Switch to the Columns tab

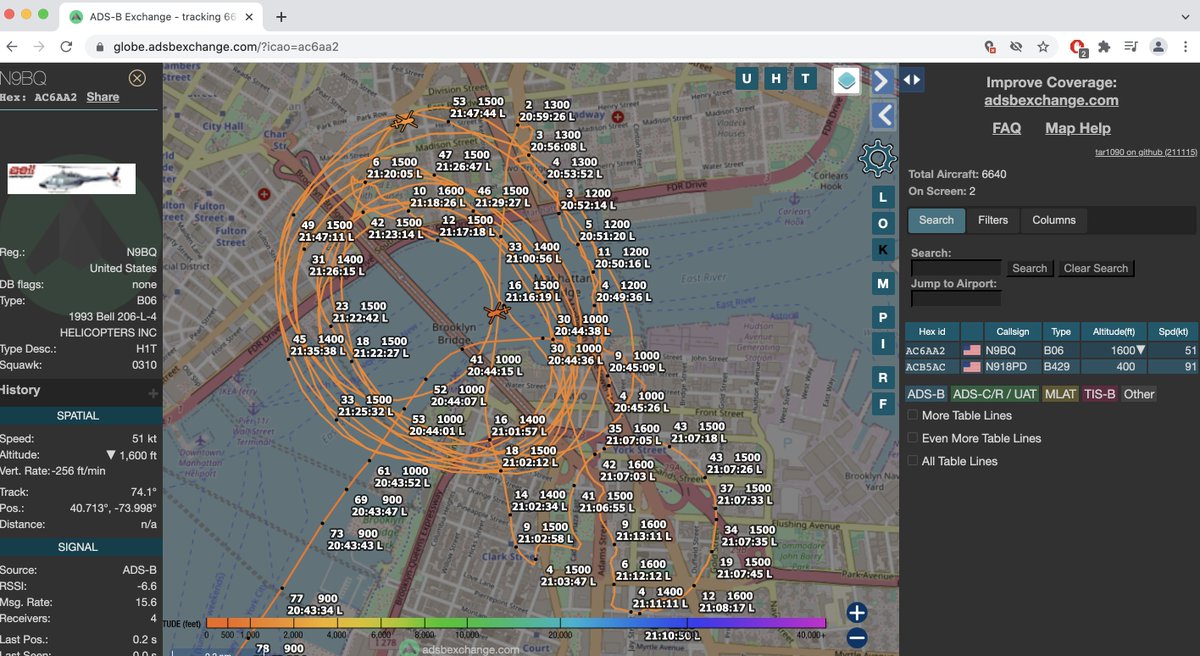coord(1054,220)
